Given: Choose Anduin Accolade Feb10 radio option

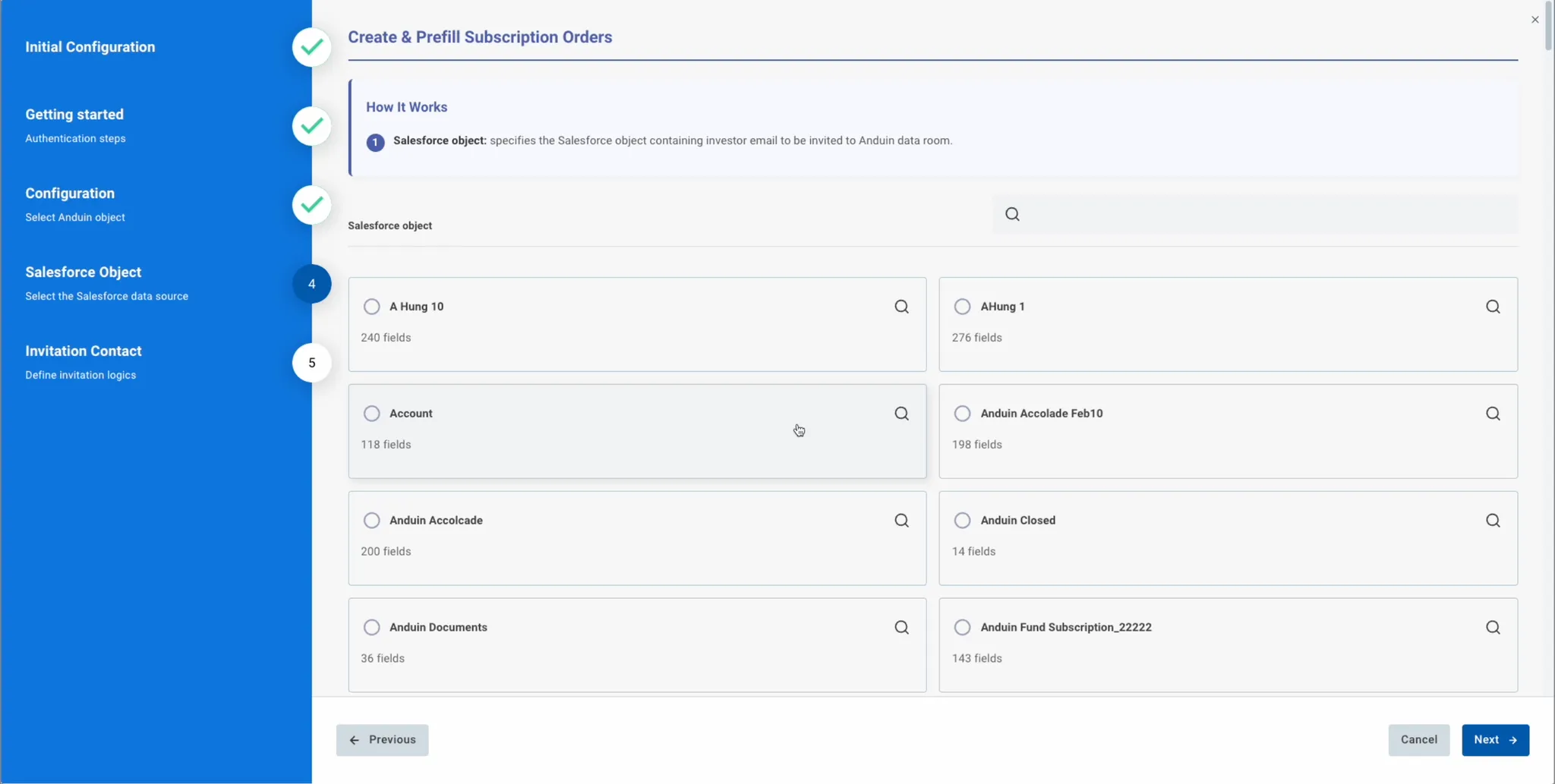Looking at the screenshot, I should pyautogui.click(x=962, y=414).
